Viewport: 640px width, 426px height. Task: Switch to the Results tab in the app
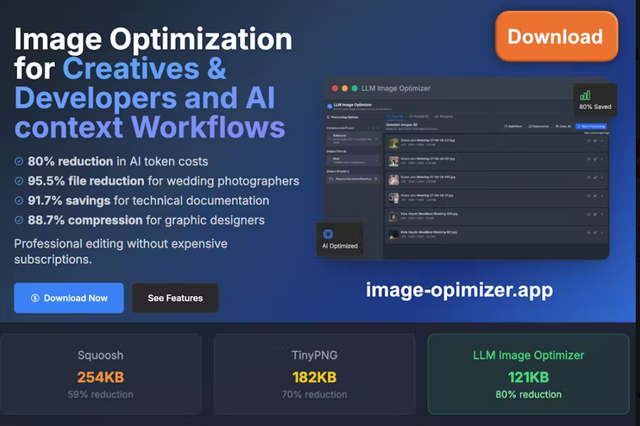(x=419, y=116)
